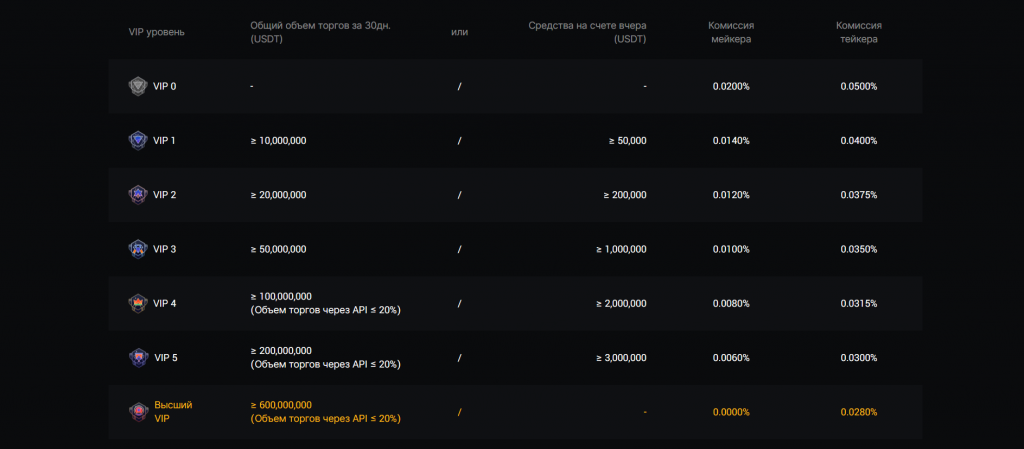Click the VIP 1 ≥ 10,000,000 volume cell
Image resolution: width=1024 pixels, height=449 pixels.
tap(278, 140)
